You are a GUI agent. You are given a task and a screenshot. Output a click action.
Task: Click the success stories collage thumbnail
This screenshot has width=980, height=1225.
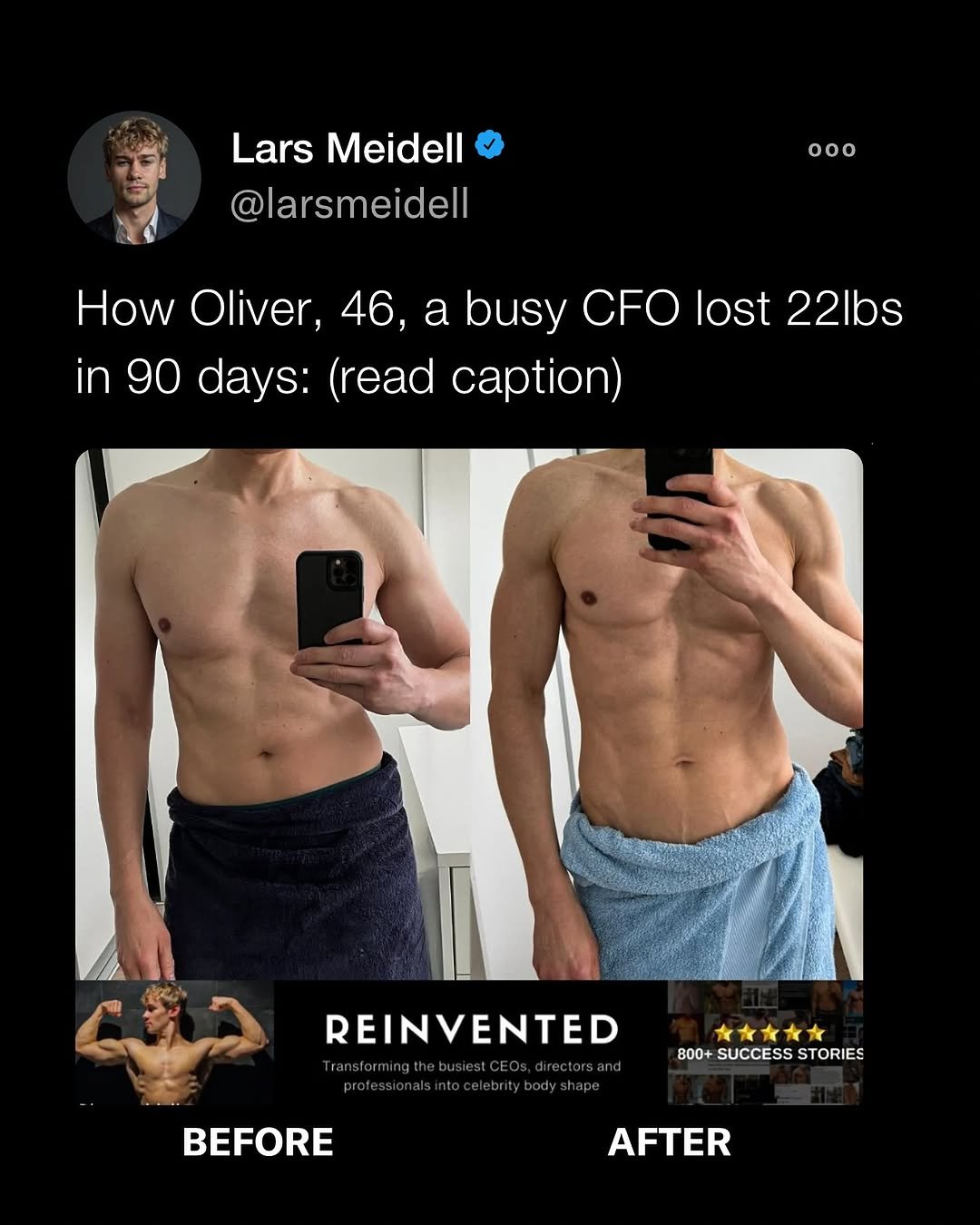pos(765,1042)
